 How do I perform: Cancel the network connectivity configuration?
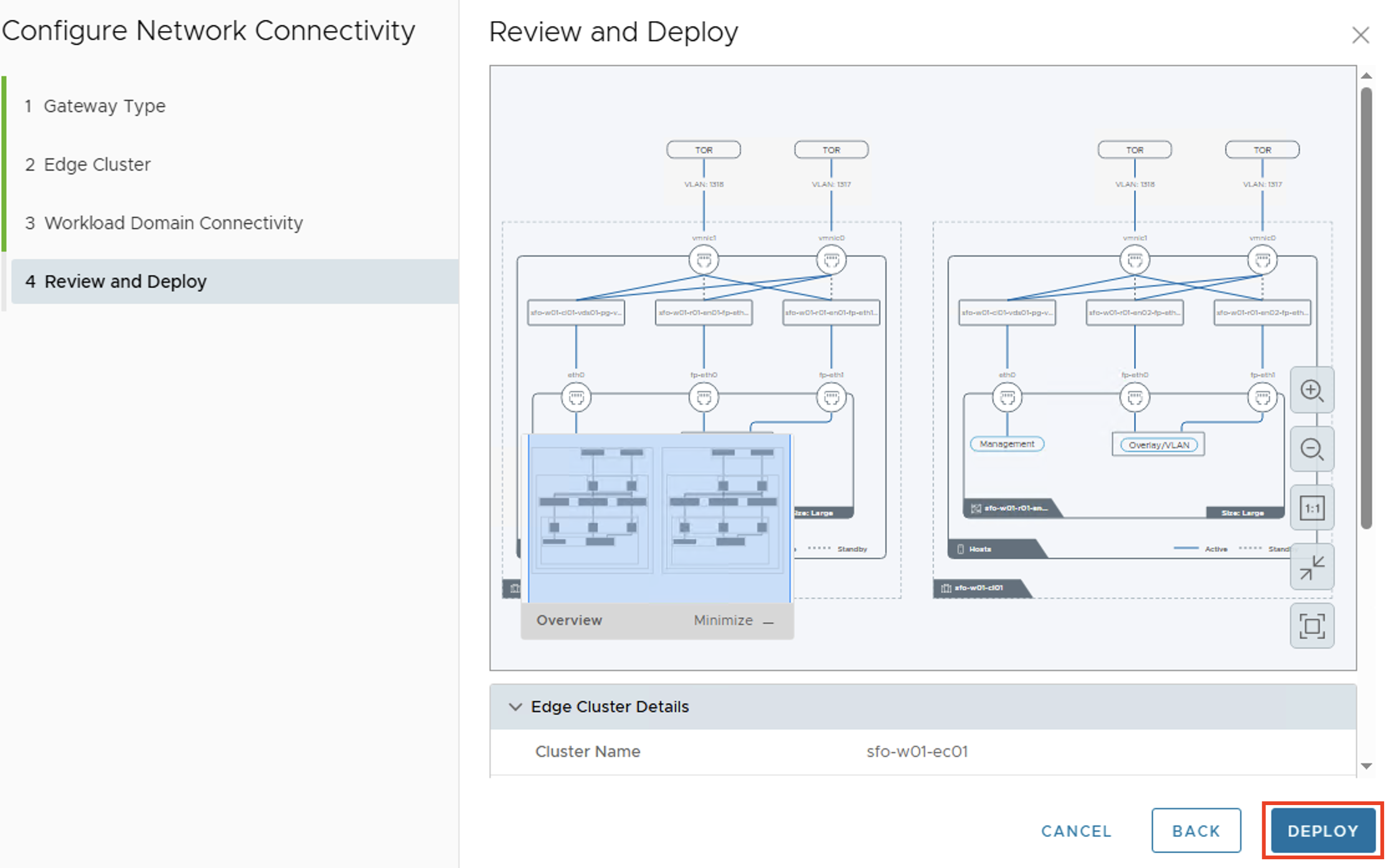pyautogui.click(x=1075, y=830)
